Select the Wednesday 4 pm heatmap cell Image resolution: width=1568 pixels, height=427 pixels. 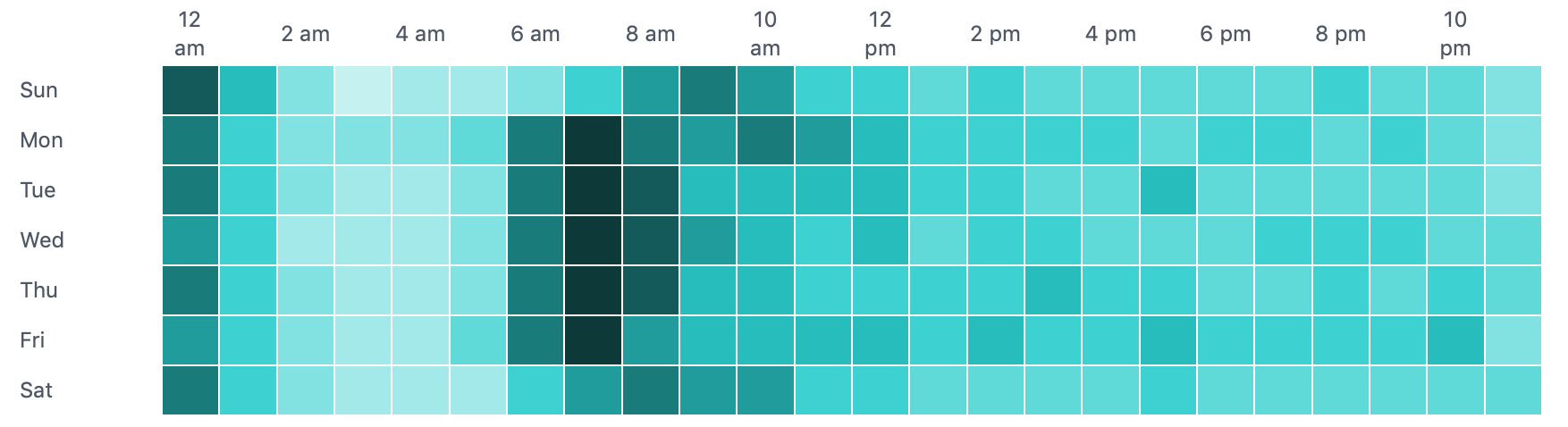click(1110, 240)
